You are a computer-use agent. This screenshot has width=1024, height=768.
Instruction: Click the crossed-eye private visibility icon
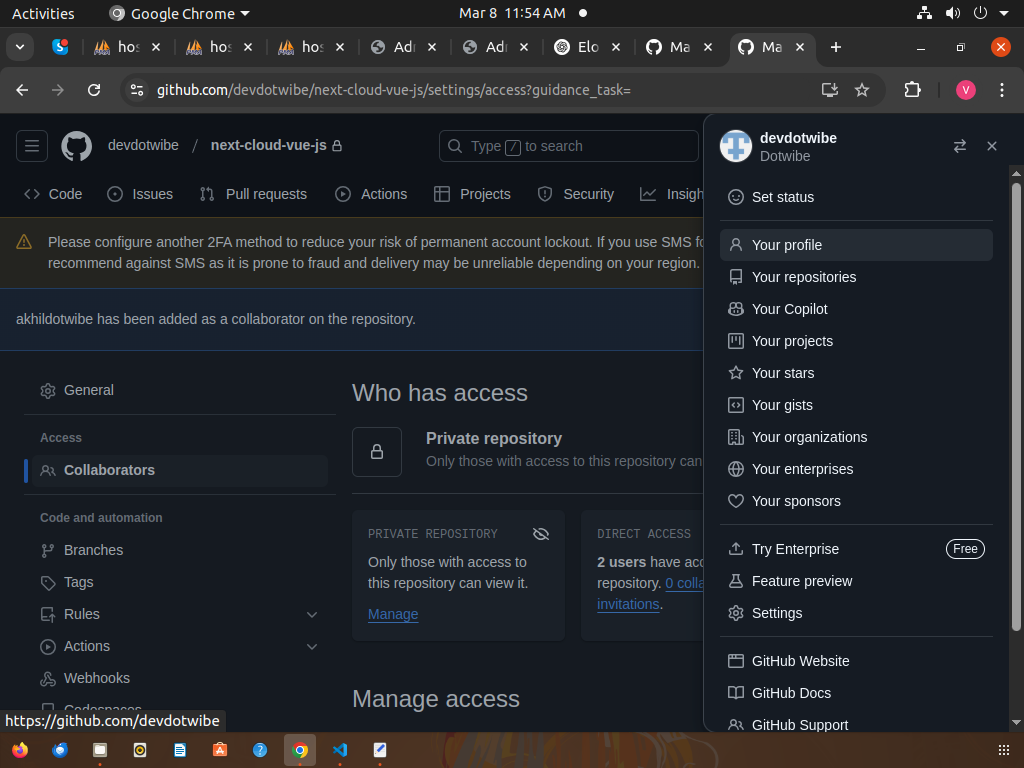(x=541, y=534)
